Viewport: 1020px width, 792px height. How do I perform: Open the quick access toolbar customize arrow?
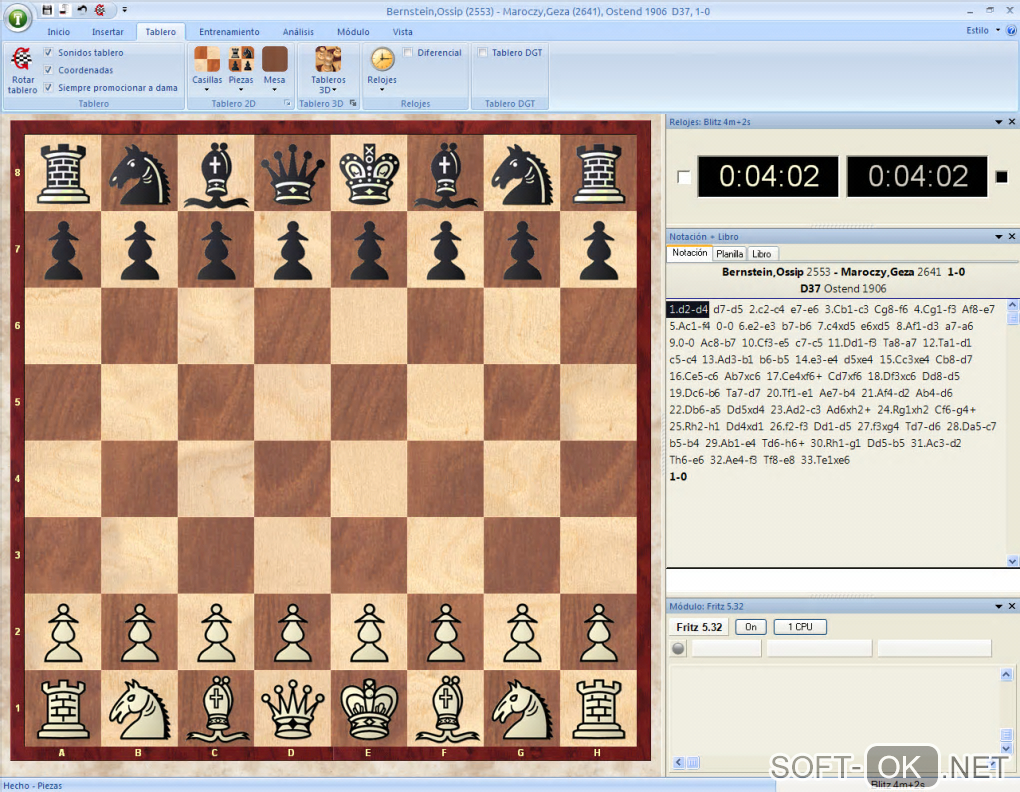(x=124, y=10)
